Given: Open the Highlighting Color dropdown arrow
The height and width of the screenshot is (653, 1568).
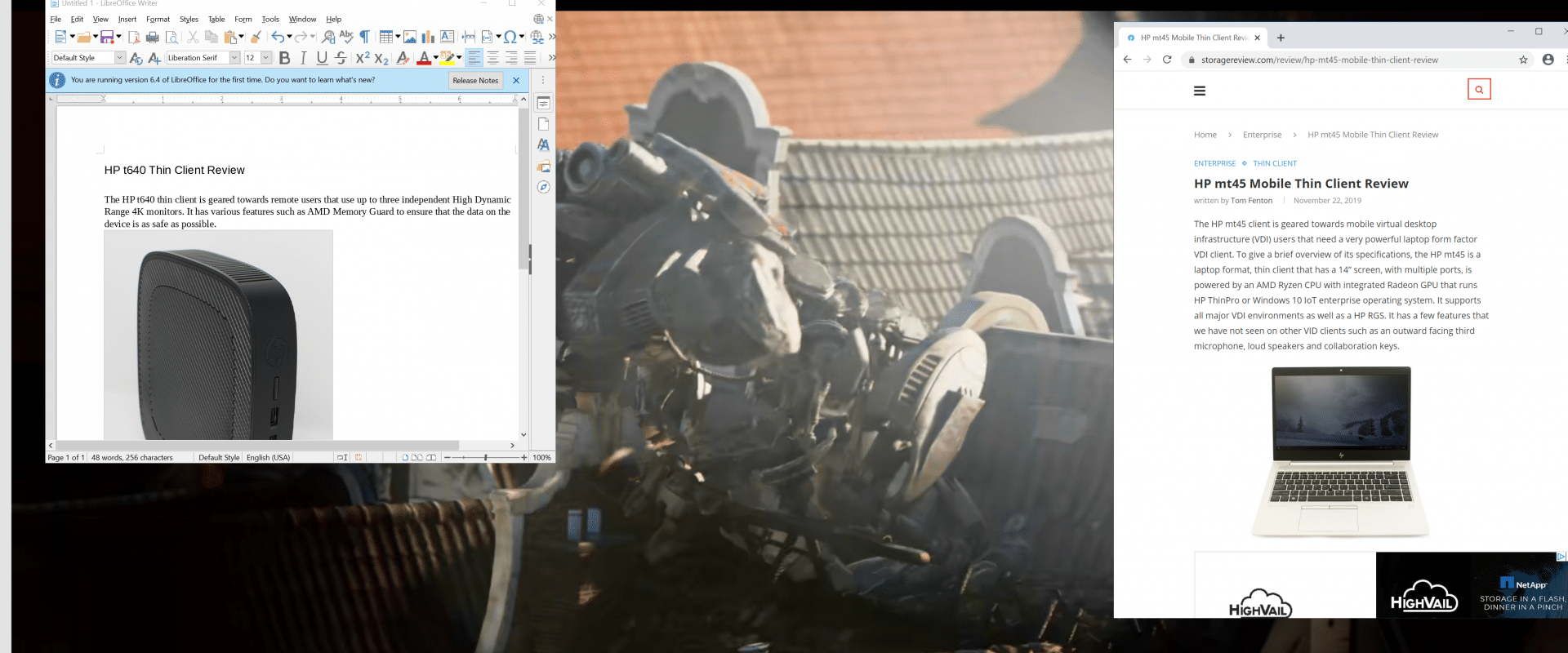Looking at the screenshot, I should (x=459, y=58).
